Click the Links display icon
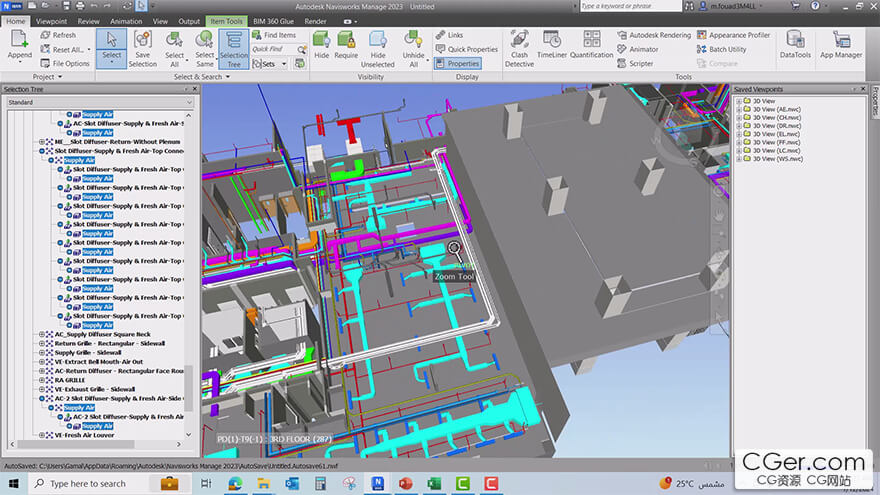This screenshot has height=495, width=880. 441,35
